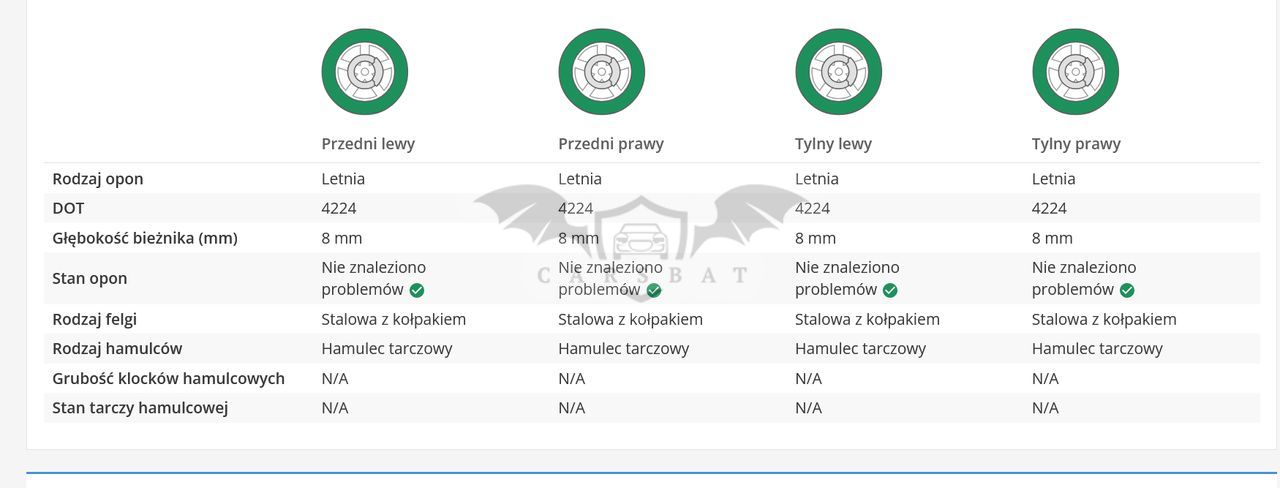Click the Rodzaj opon row label

(x=98, y=179)
